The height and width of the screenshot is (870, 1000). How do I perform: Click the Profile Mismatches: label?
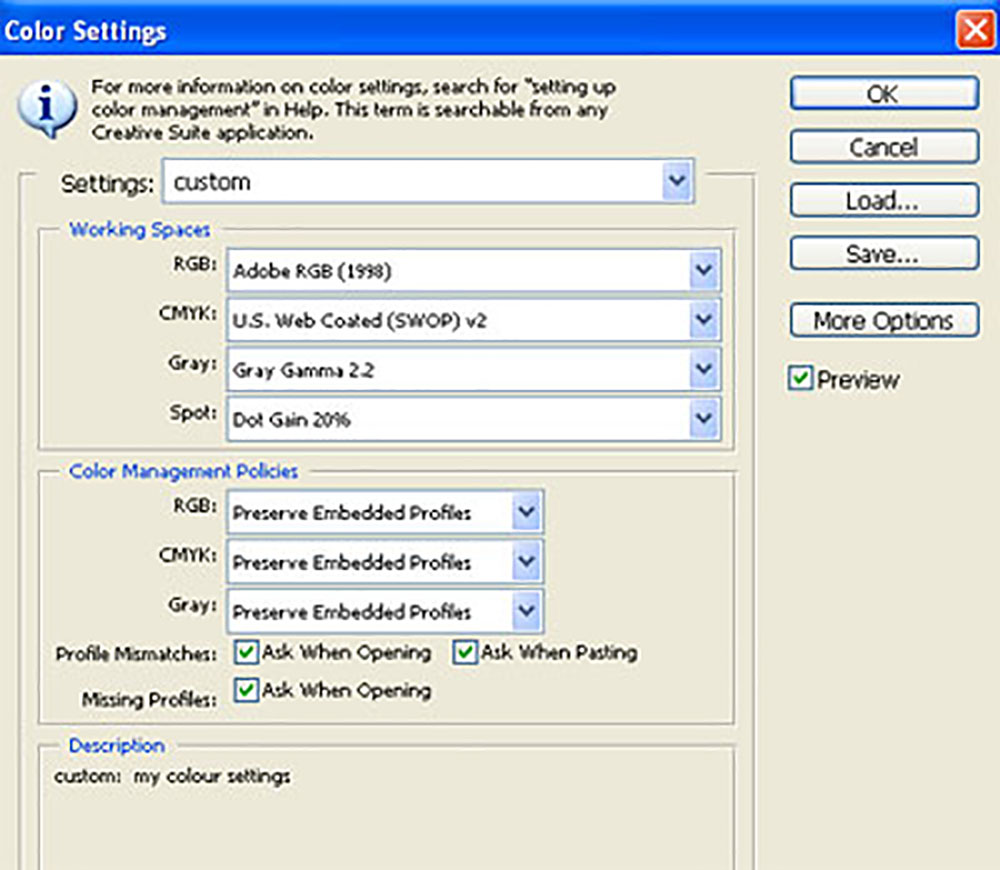[x=136, y=654]
